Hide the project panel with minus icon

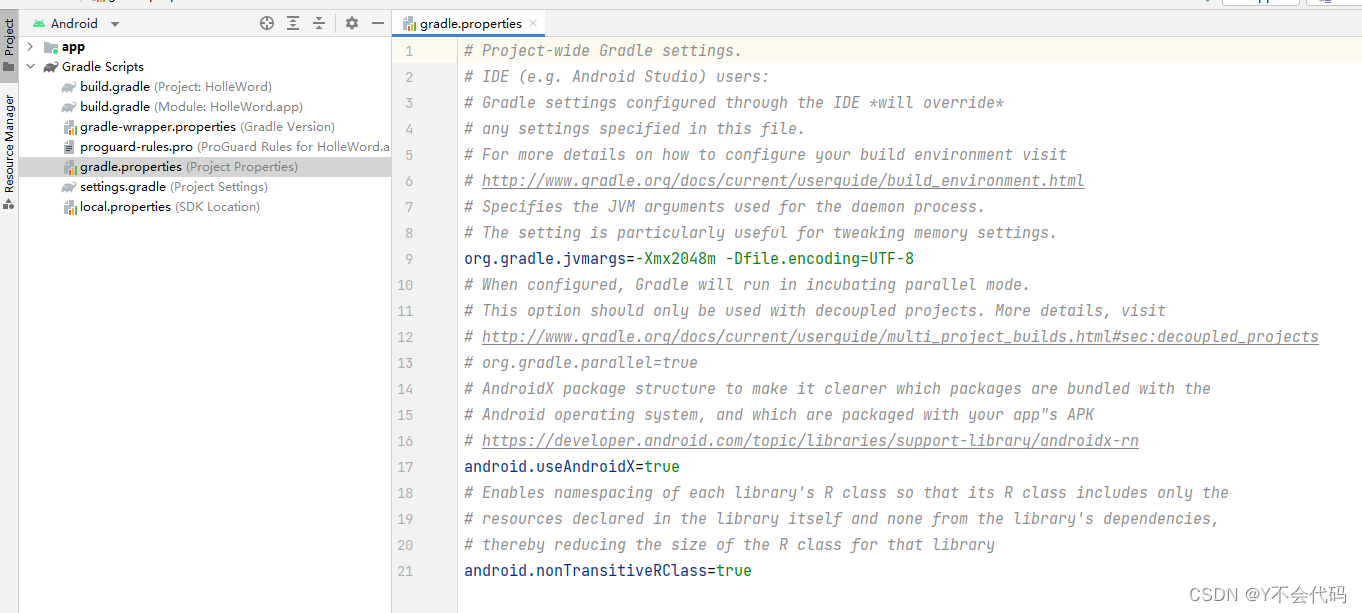click(x=378, y=23)
